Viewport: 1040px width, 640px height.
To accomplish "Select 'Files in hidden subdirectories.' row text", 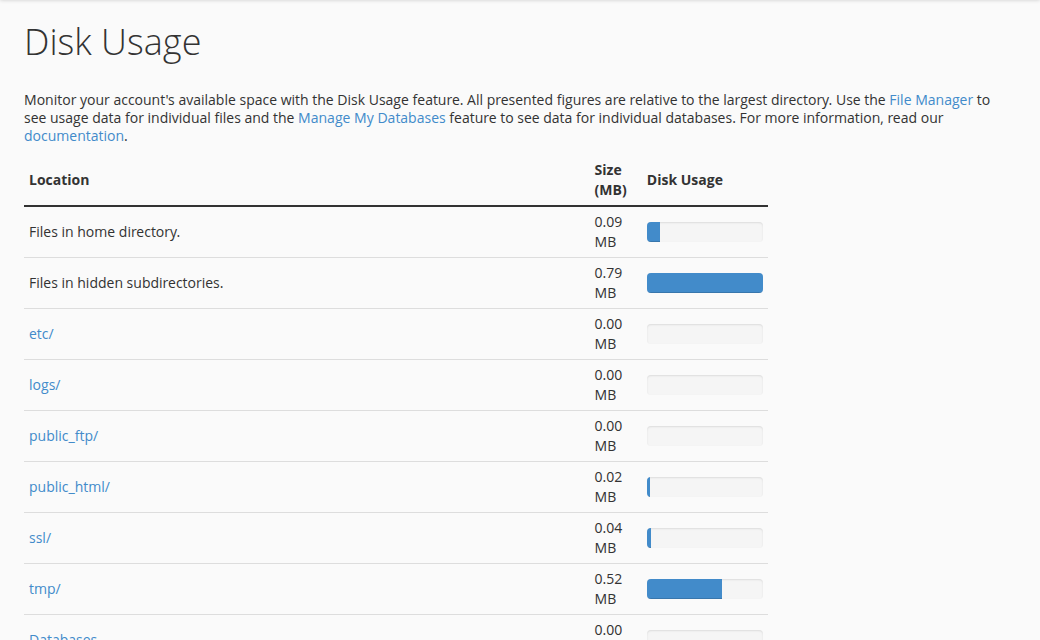I will point(126,283).
